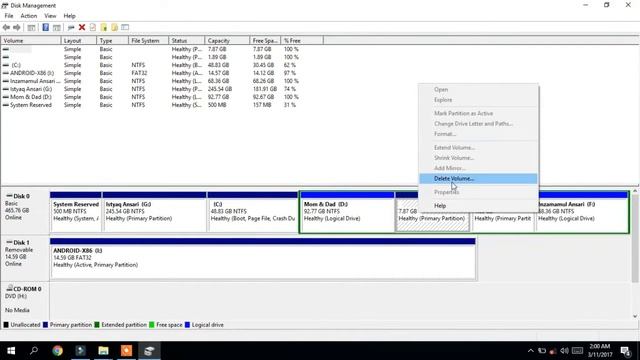Open the Action Center notification icon
Screen dimensions: 640x360
tap(626, 351)
